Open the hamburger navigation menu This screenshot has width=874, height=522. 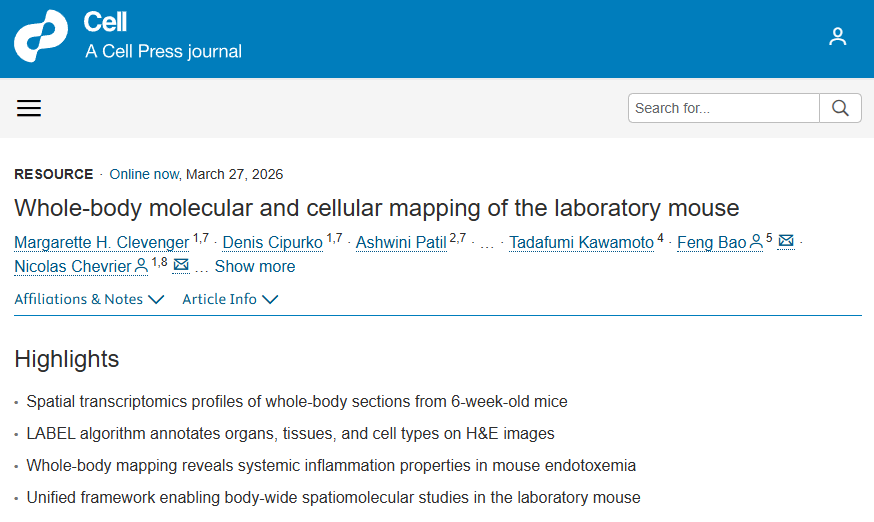[x=29, y=108]
